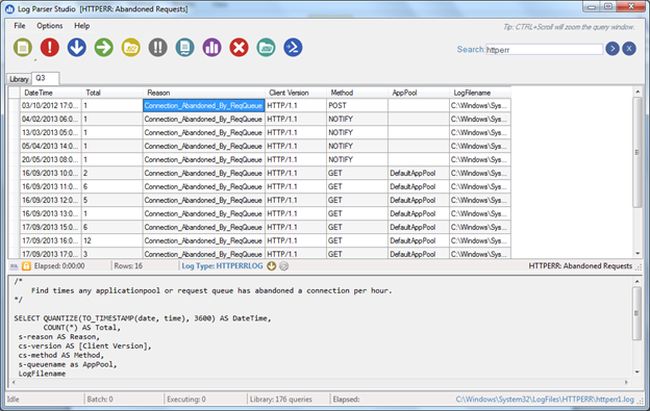Image resolution: width=650 pixels, height=411 pixels.
Task: Click the teal document export icon
Action: [185, 47]
